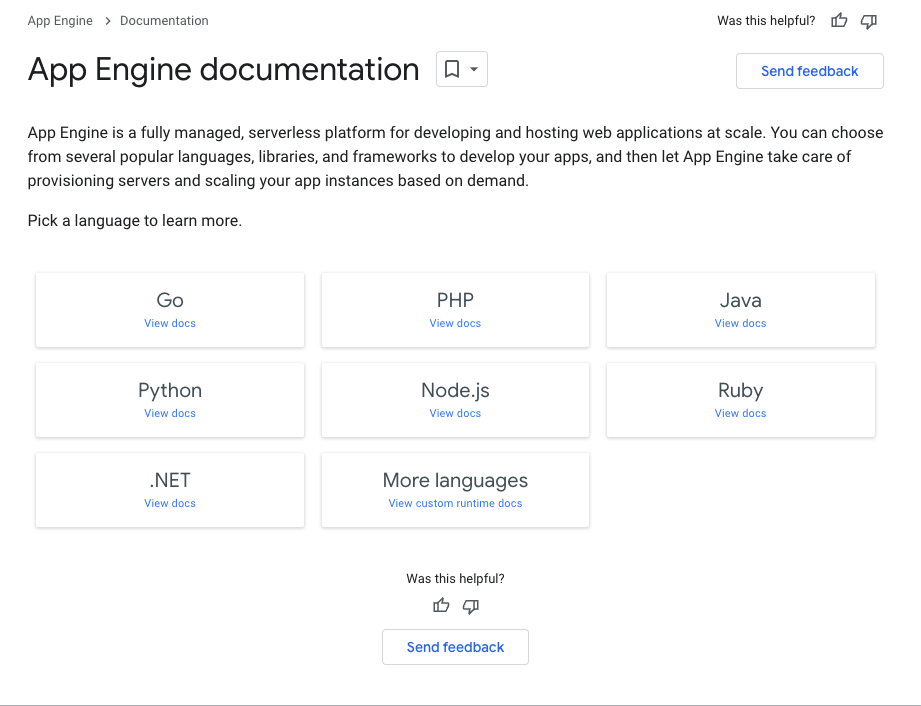Select the PHP card heading

[455, 300]
